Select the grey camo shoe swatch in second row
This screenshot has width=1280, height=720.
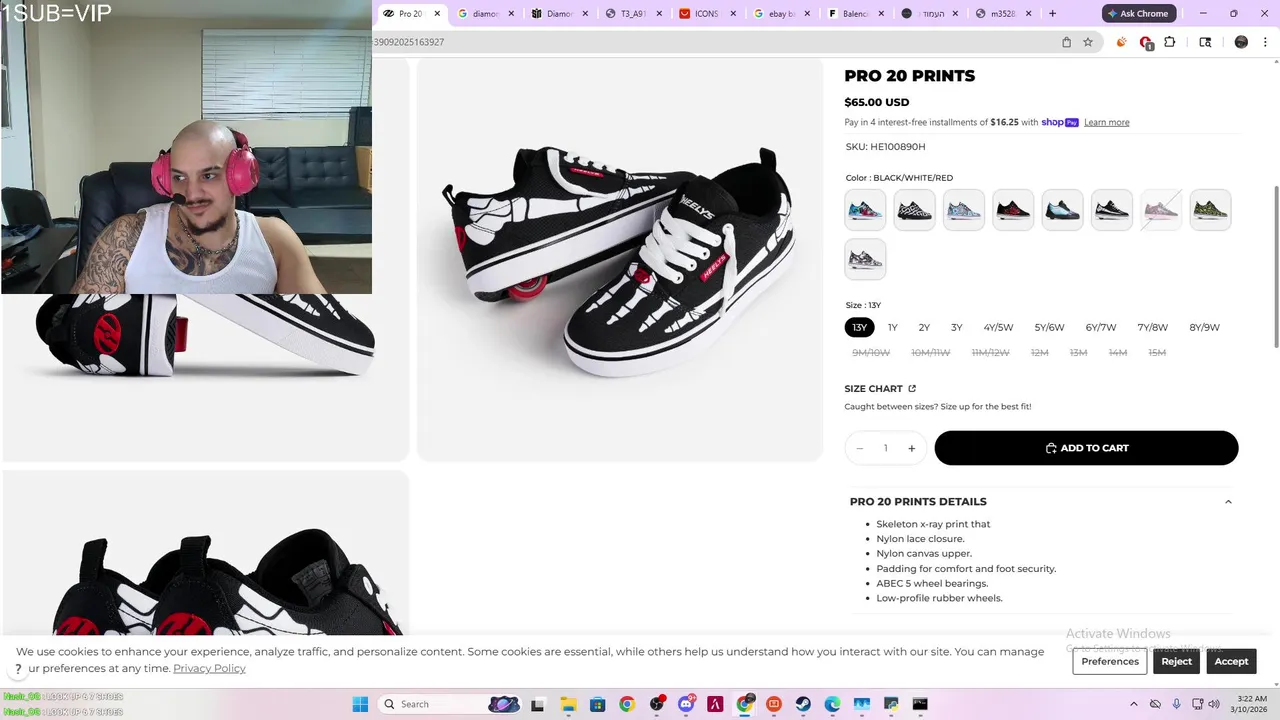click(x=865, y=259)
